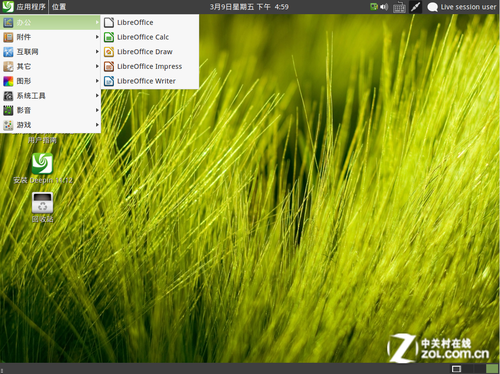This screenshot has height=374, width=500.
Task: Select the 互联网 internet category
Action: pyautogui.click(x=50, y=52)
